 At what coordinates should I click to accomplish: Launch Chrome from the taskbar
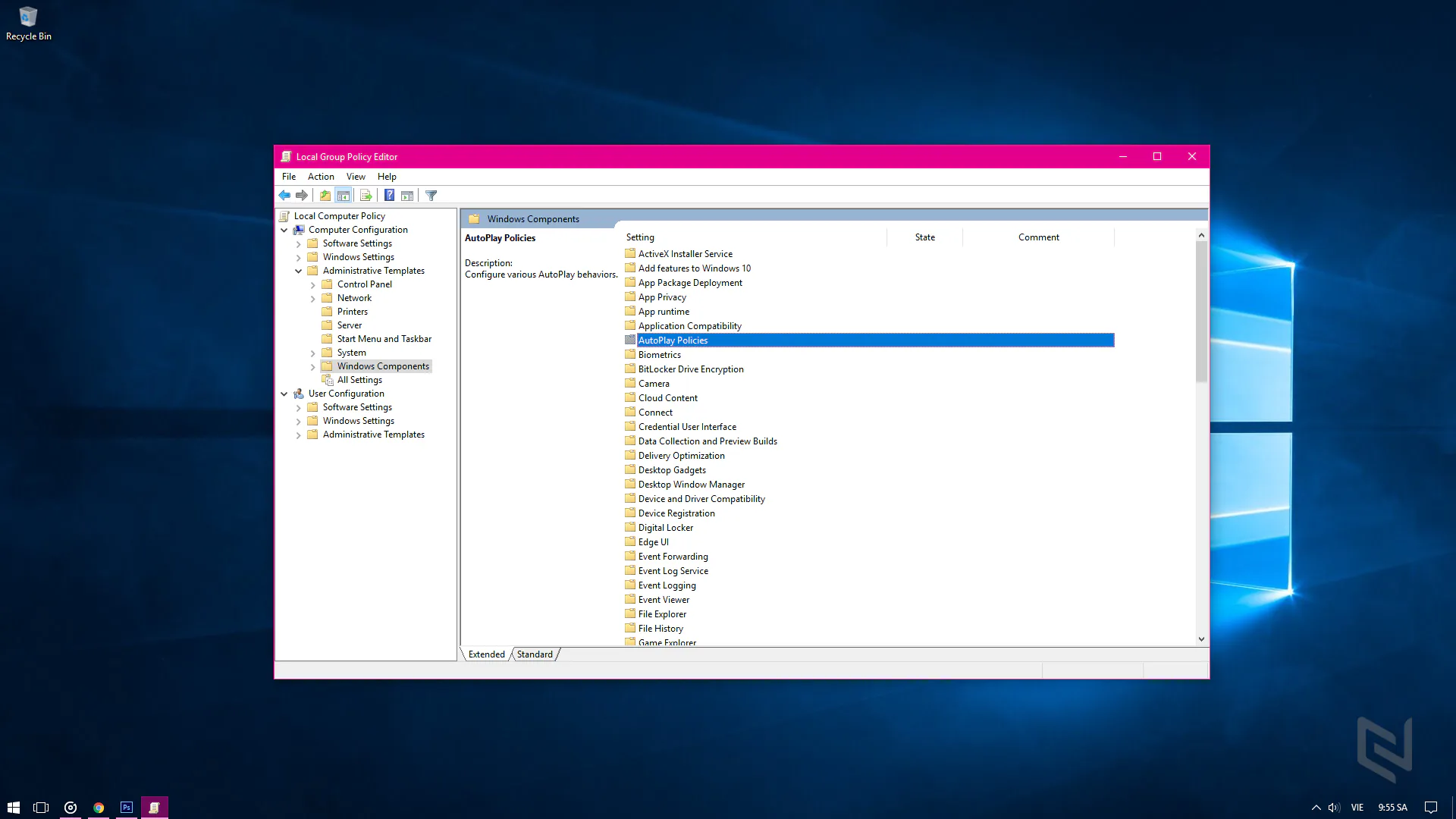point(99,808)
